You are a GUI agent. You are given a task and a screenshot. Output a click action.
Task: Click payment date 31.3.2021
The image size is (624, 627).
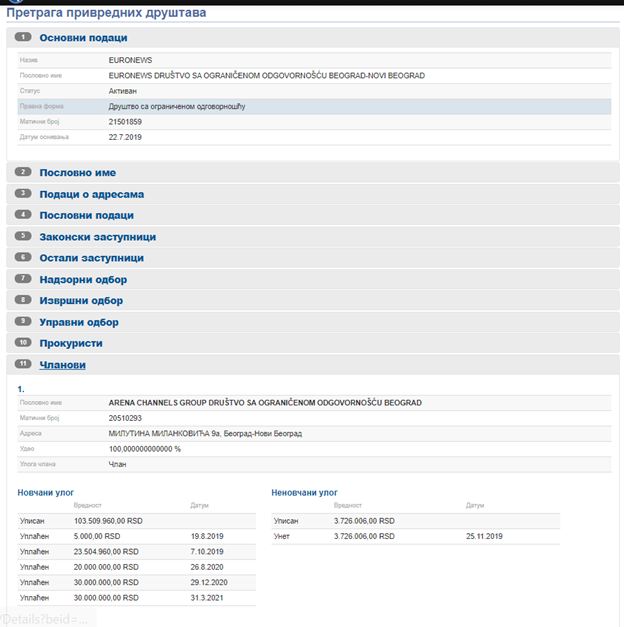(207, 598)
